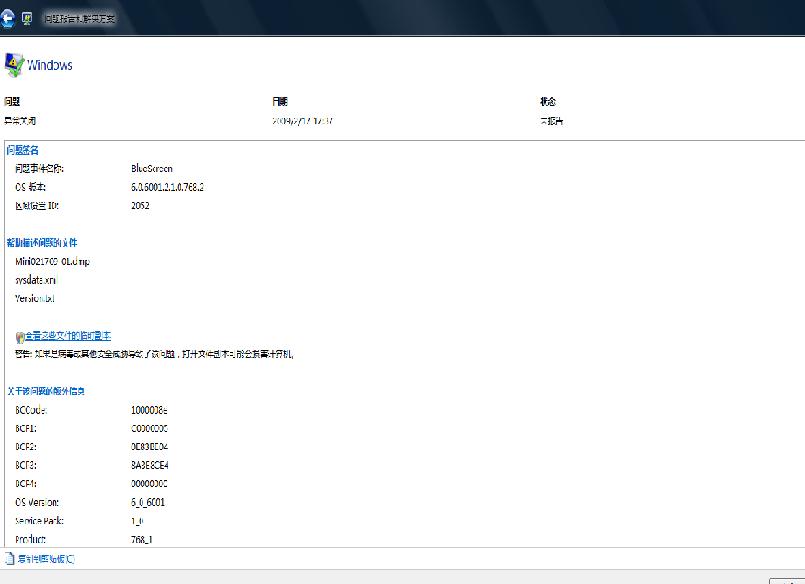This screenshot has width=805, height=584.
Task: Select locale ID value 2052
Action: [x=140, y=206]
